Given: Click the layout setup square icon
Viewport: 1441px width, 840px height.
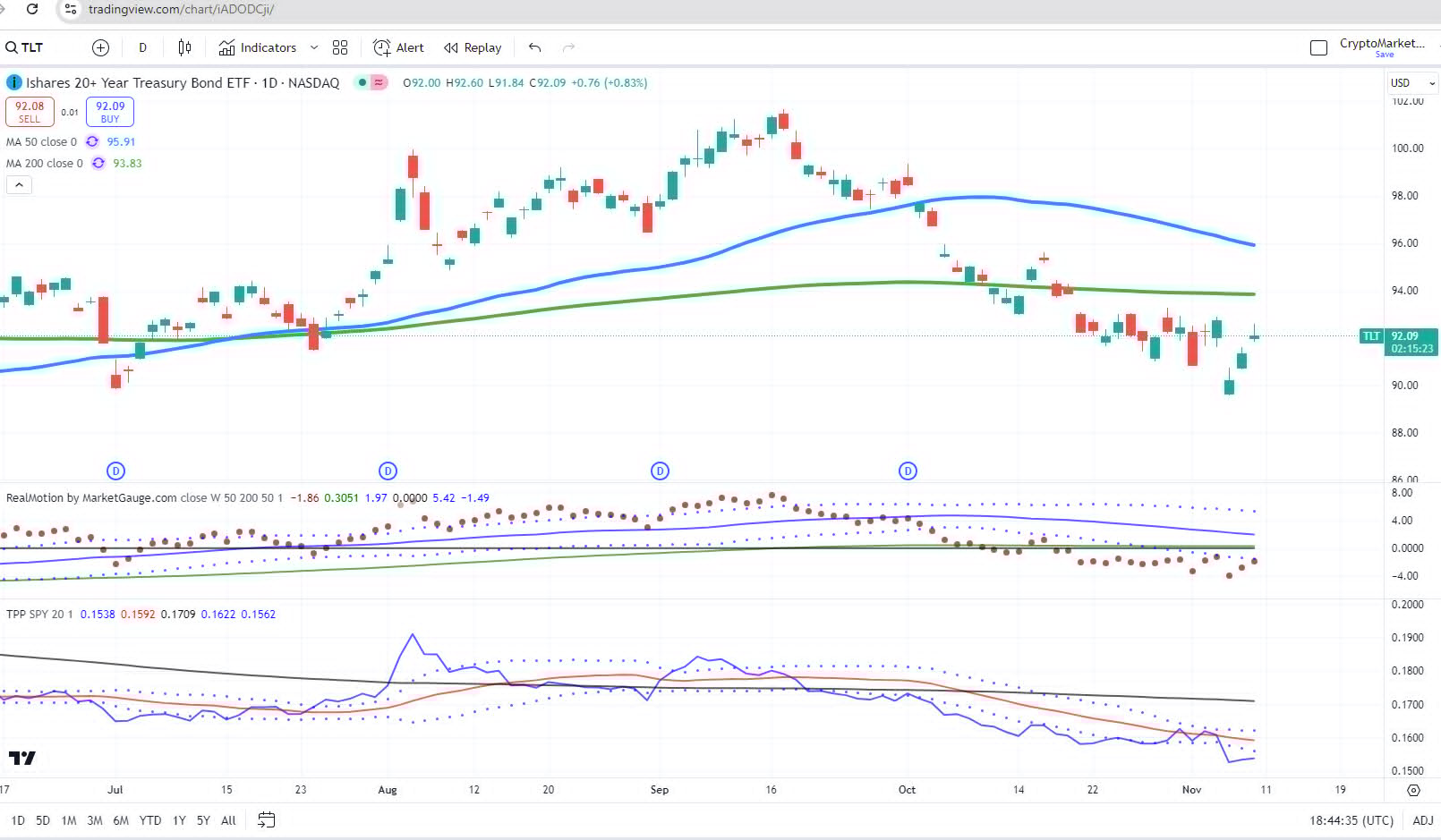Looking at the screenshot, I should tap(1318, 47).
